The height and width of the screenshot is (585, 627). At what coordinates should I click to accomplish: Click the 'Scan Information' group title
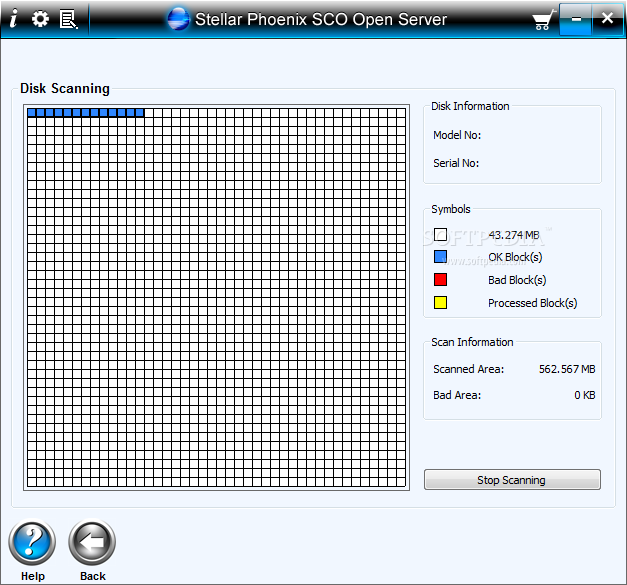click(472, 342)
